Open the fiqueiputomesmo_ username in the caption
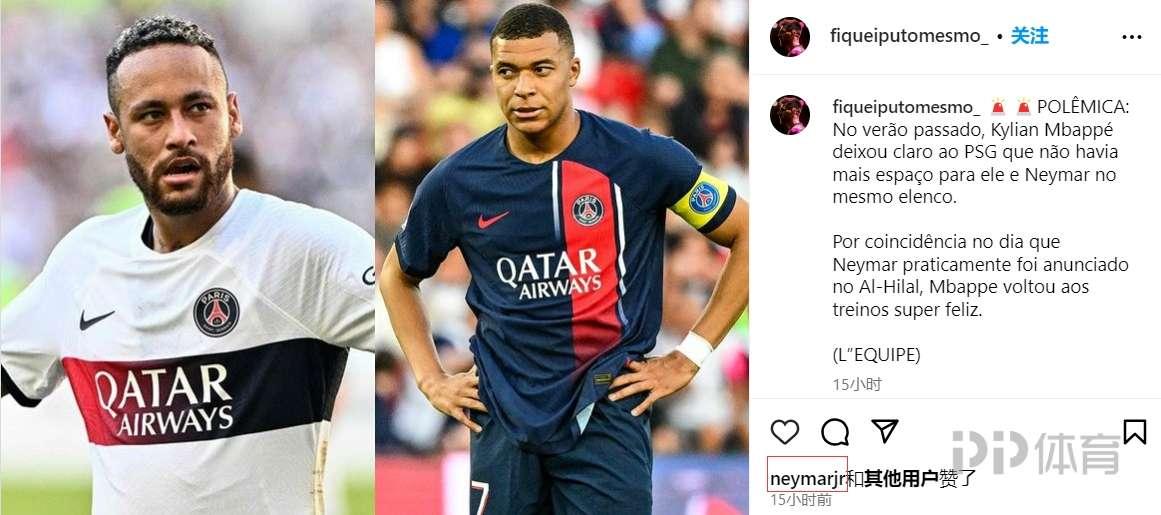This screenshot has width=1161, height=515. pos(906,107)
